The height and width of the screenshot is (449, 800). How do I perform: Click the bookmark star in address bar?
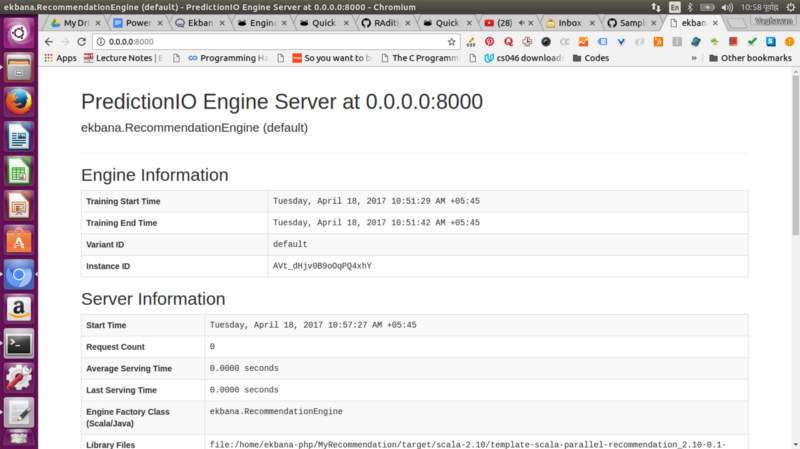click(452, 42)
